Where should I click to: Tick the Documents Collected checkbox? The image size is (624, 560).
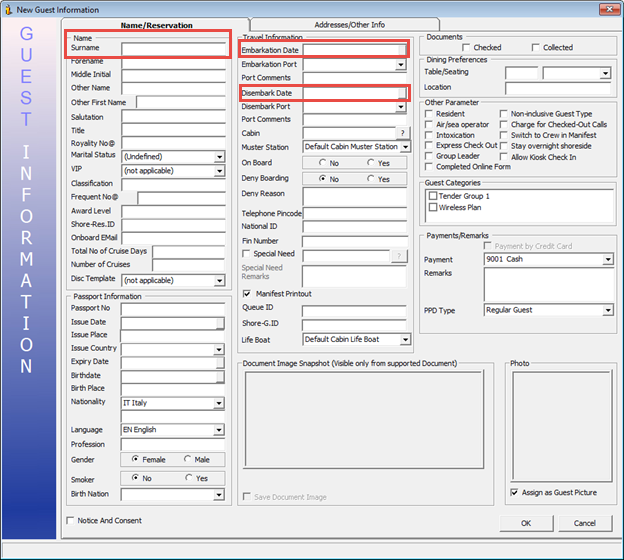tap(536, 48)
